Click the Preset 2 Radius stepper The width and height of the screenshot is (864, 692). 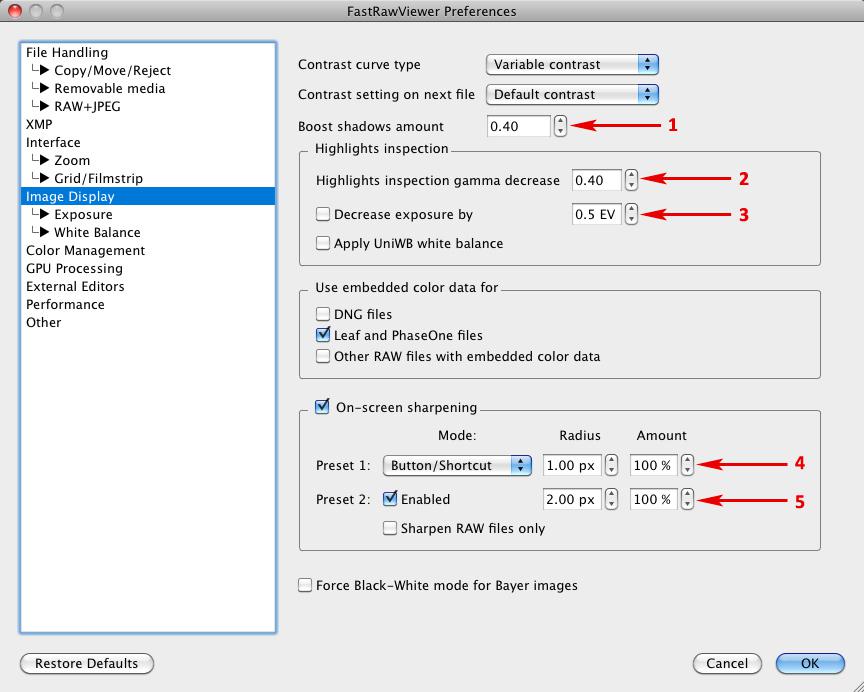click(611, 499)
